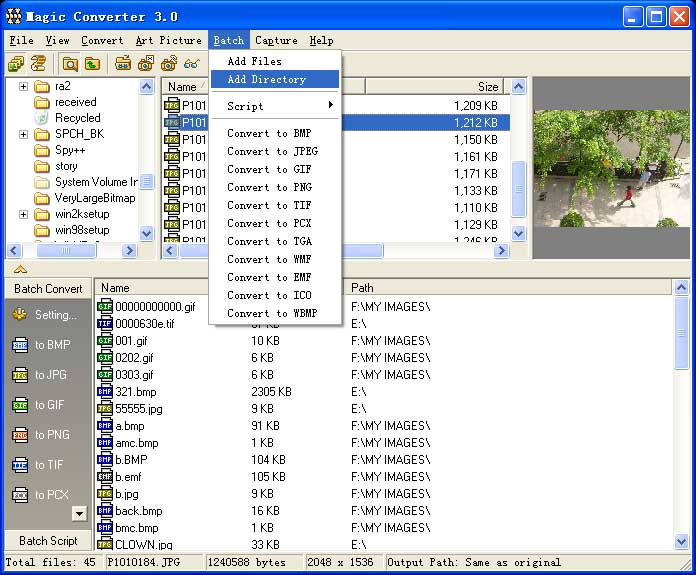Click the EMF file icon beside b.emf
Viewport: 696px width, 575px height.
point(105,476)
